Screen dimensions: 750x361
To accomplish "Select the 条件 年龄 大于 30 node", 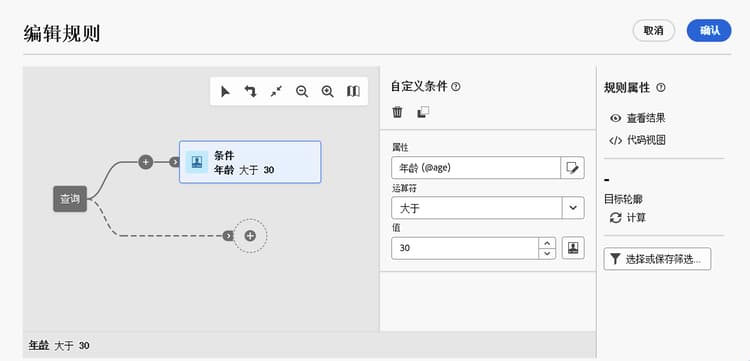I will 250,162.
